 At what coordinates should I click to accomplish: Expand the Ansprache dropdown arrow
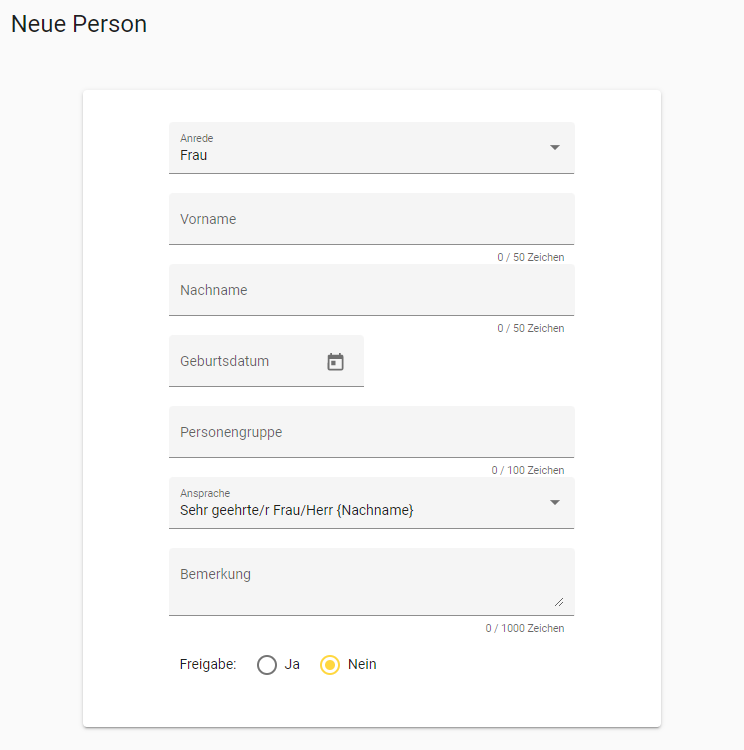[x=555, y=502]
